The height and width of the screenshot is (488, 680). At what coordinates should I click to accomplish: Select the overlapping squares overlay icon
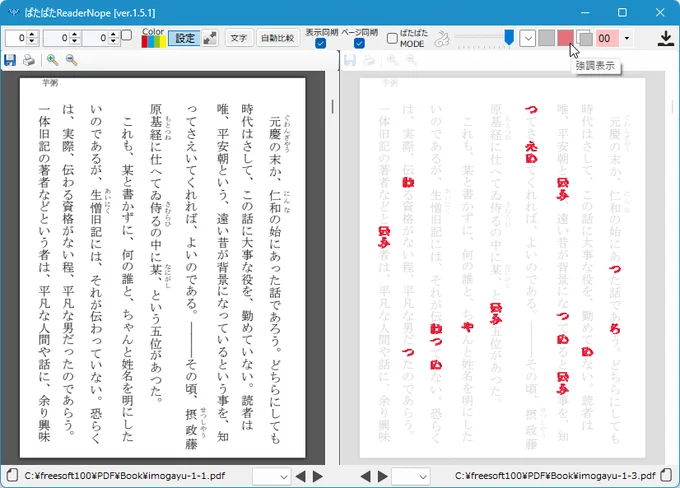pos(585,39)
